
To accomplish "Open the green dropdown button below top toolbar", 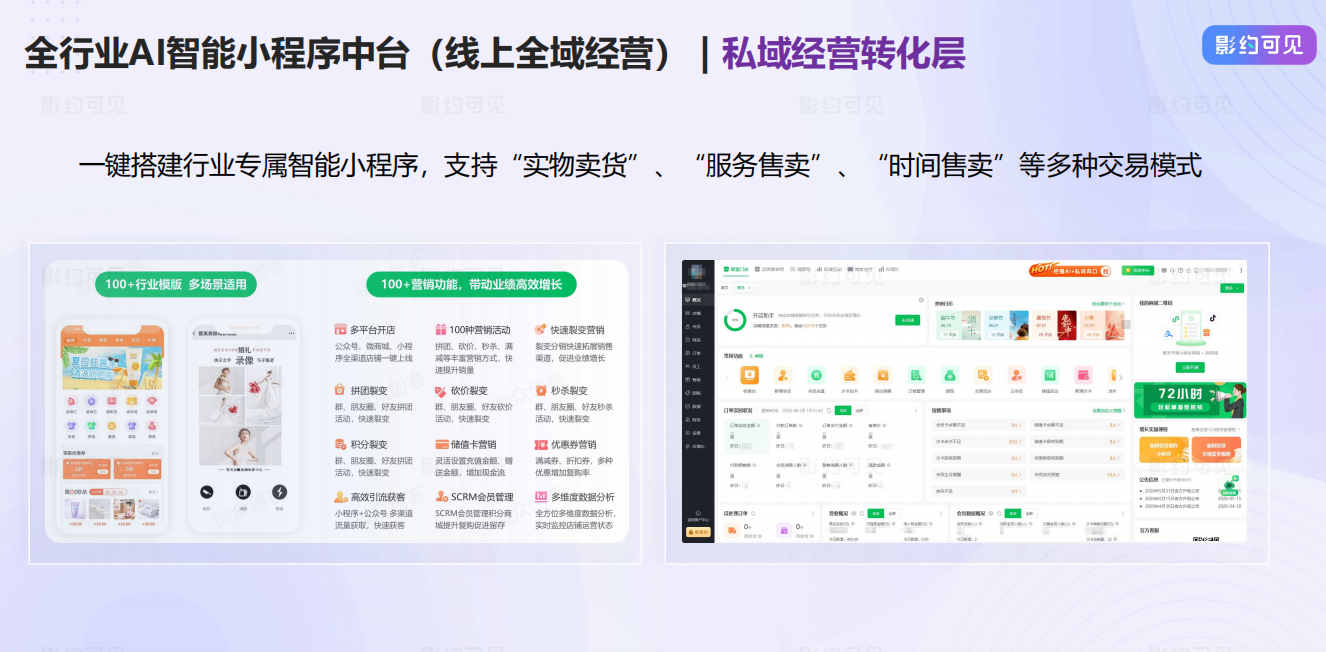I will (1232, 288).
